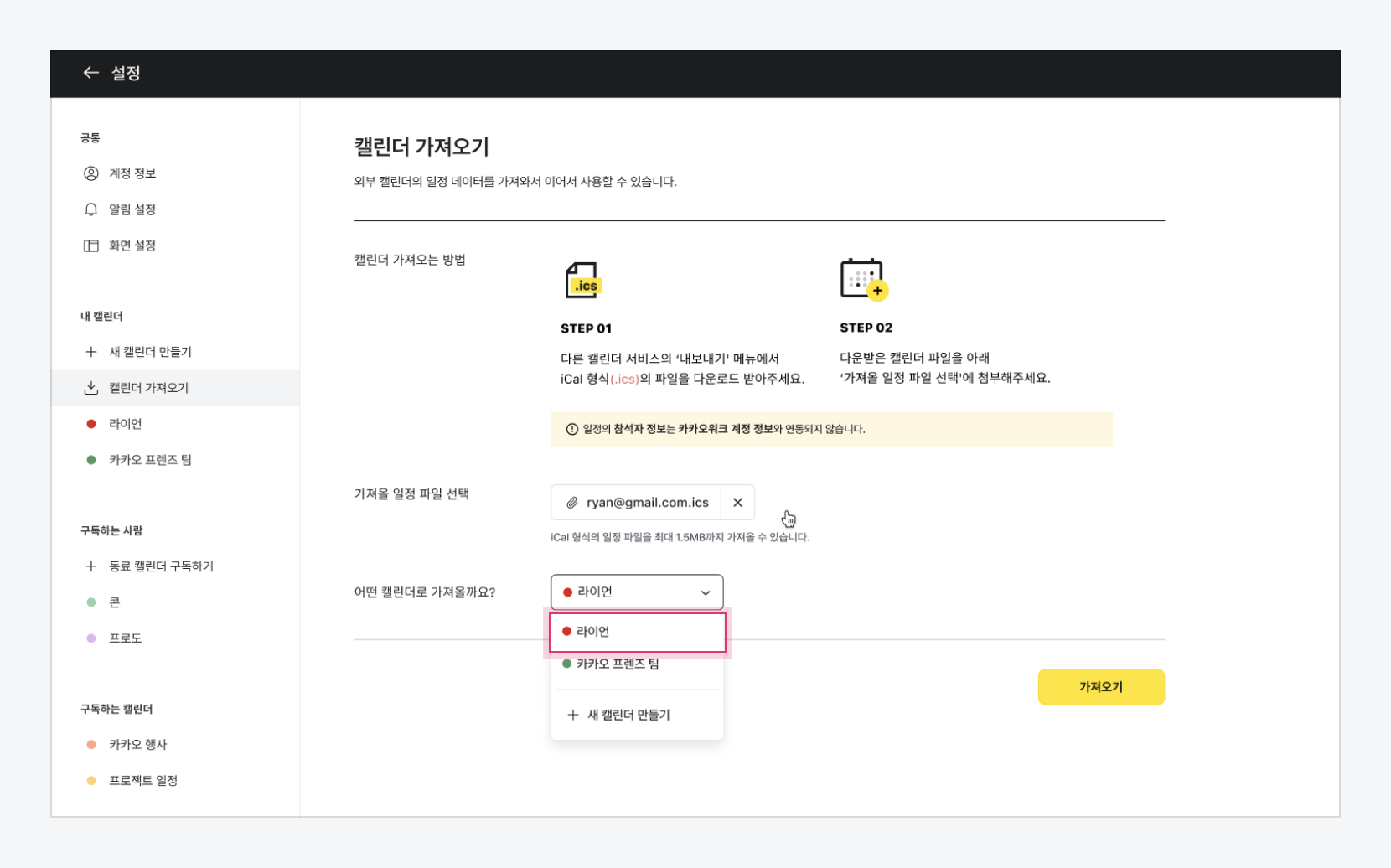
Task: Click the bell icon for 알림 설정
Action: pyautogui.click(x=91, y=209)
